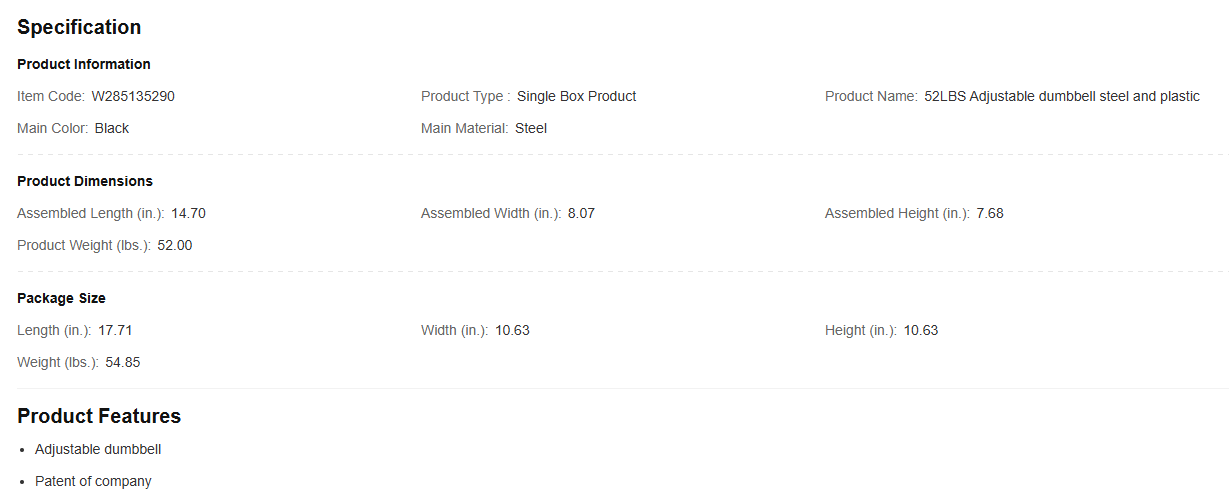The image size is (1229, 499).
Task: Click the package Weight value 54.85
Action: click(123, 362)
